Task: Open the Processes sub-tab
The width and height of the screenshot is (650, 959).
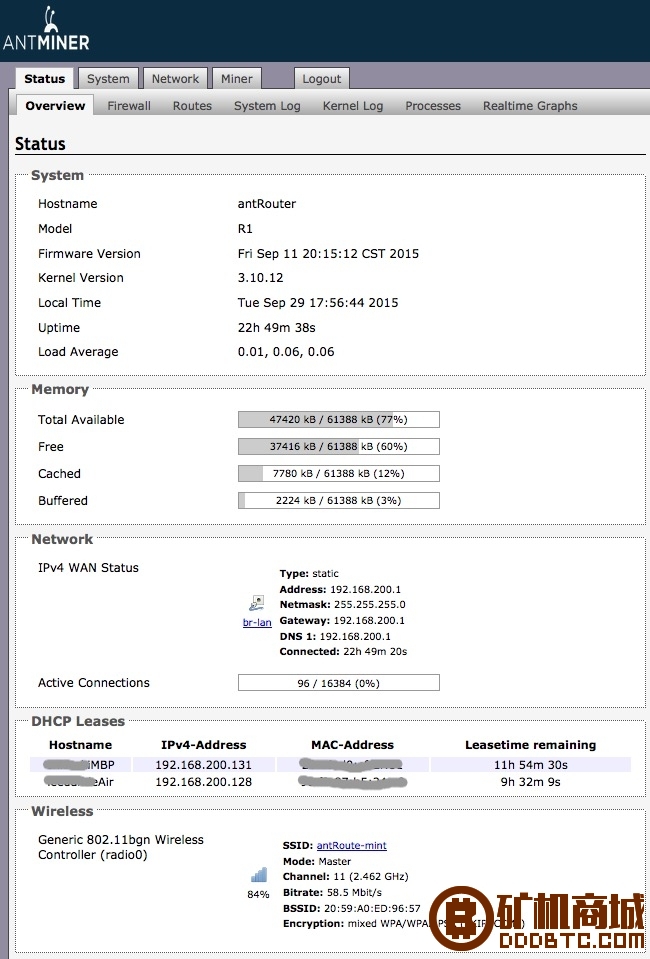Action: coord(433,106)
